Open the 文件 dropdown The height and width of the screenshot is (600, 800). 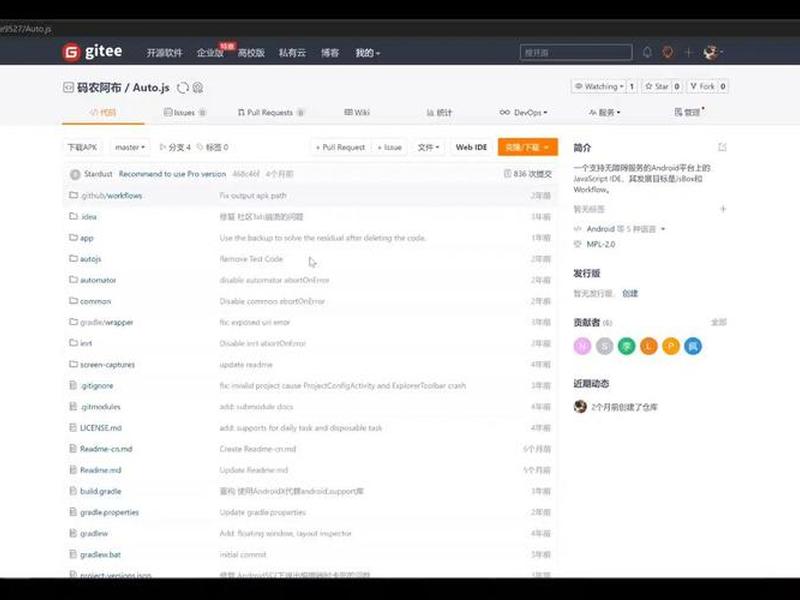click(428, 147)
